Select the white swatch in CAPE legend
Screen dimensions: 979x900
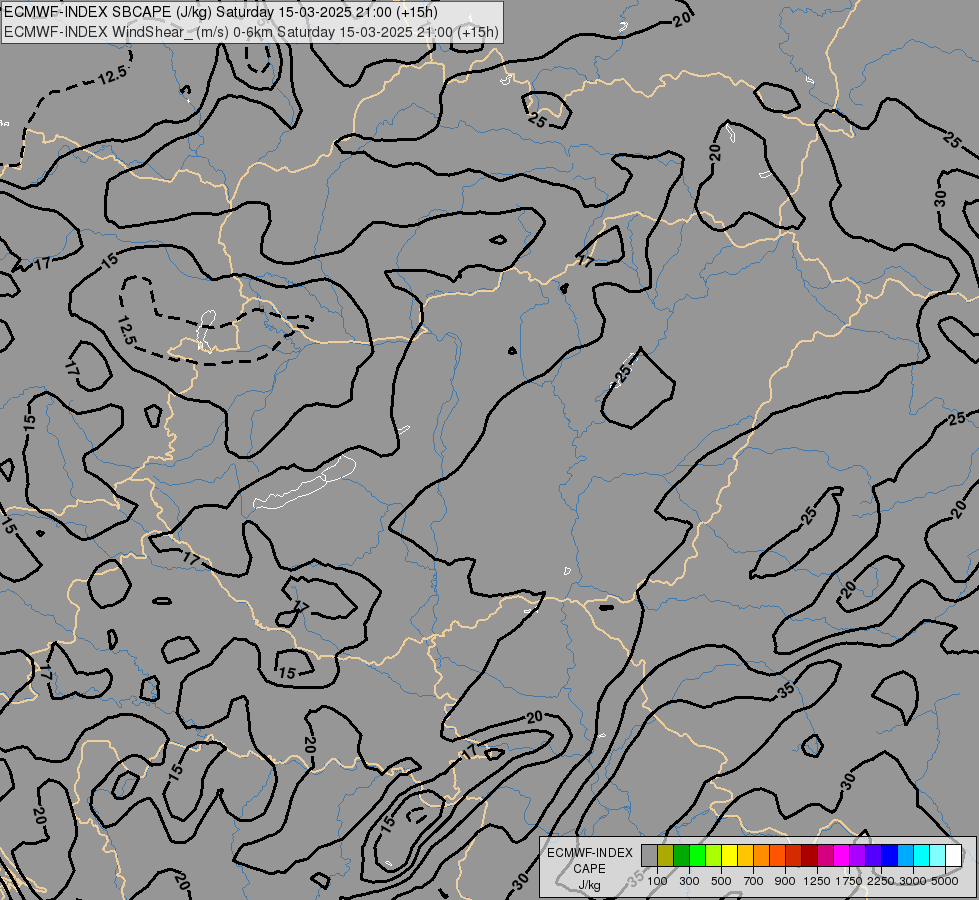pos(953,855)
